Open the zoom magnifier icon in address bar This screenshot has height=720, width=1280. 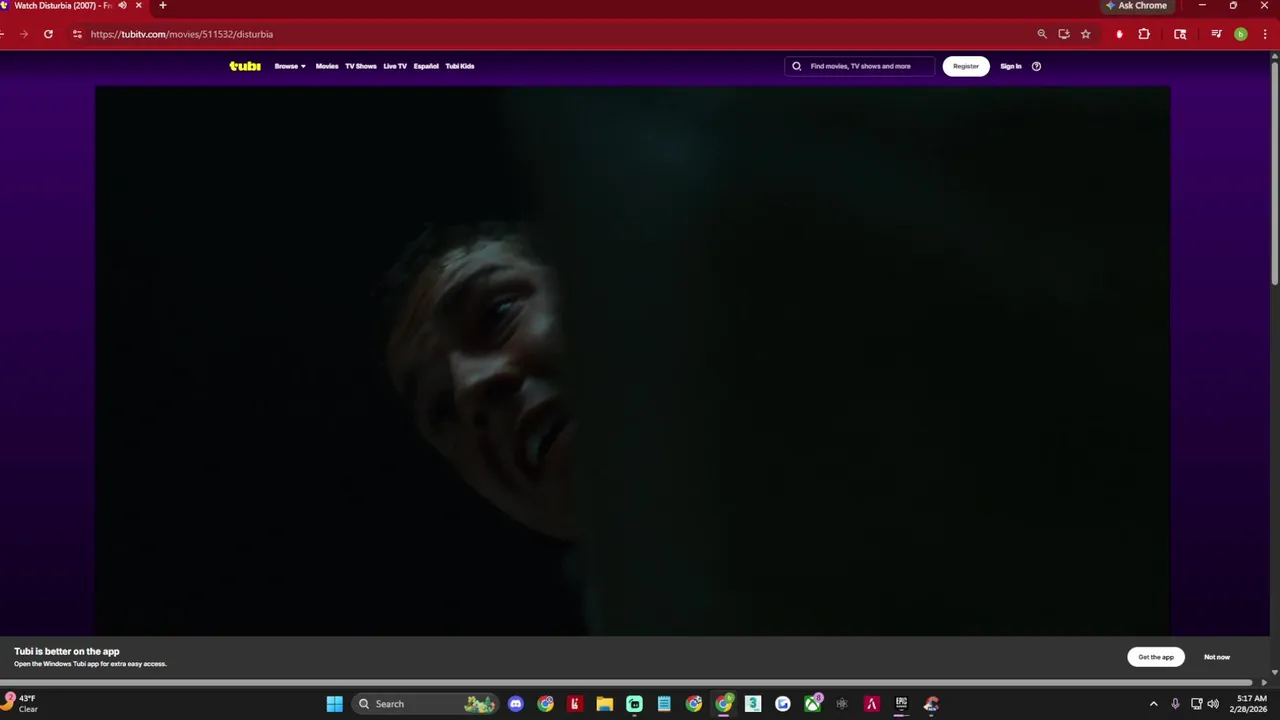1042,34
